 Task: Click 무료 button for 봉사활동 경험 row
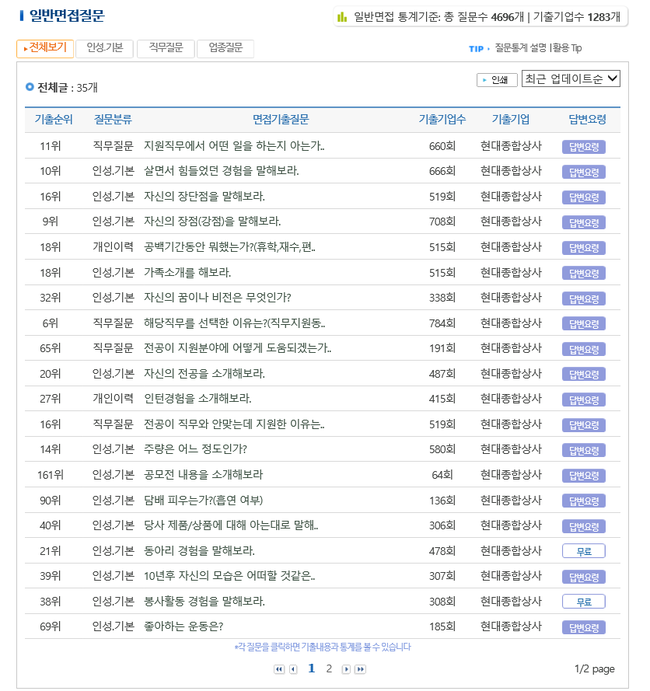(x=583, y=602)
